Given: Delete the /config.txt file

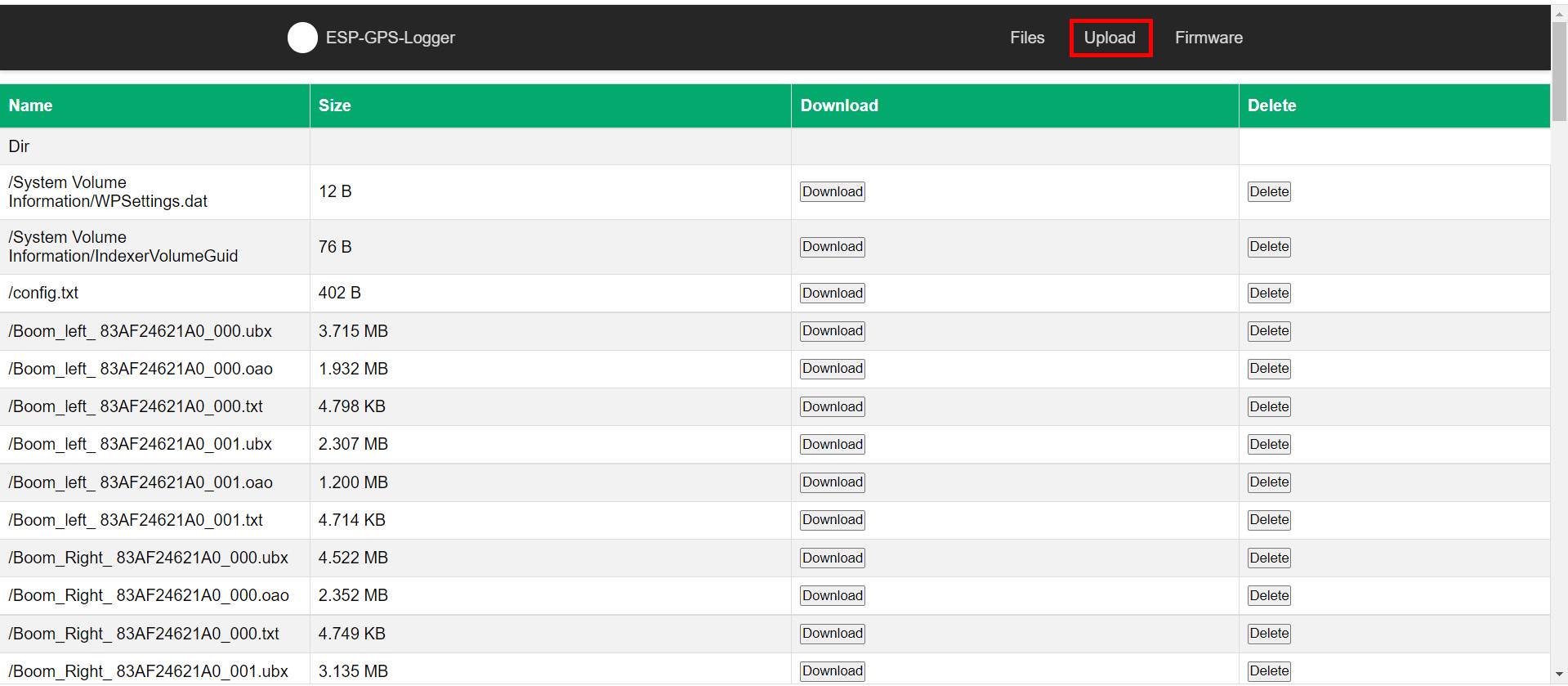Looking at the screenshot, I should pyautogui.click(x=1268, y=294).
